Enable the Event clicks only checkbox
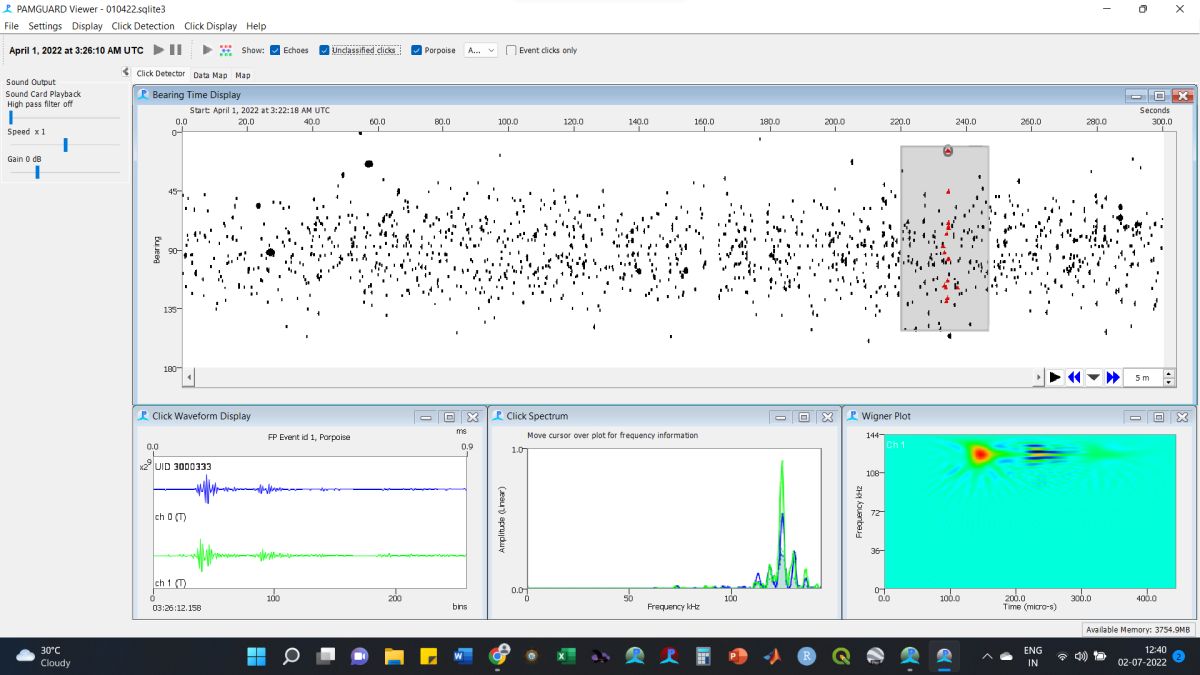This screenshot has height=675, width=1200. tap(511, 50)
